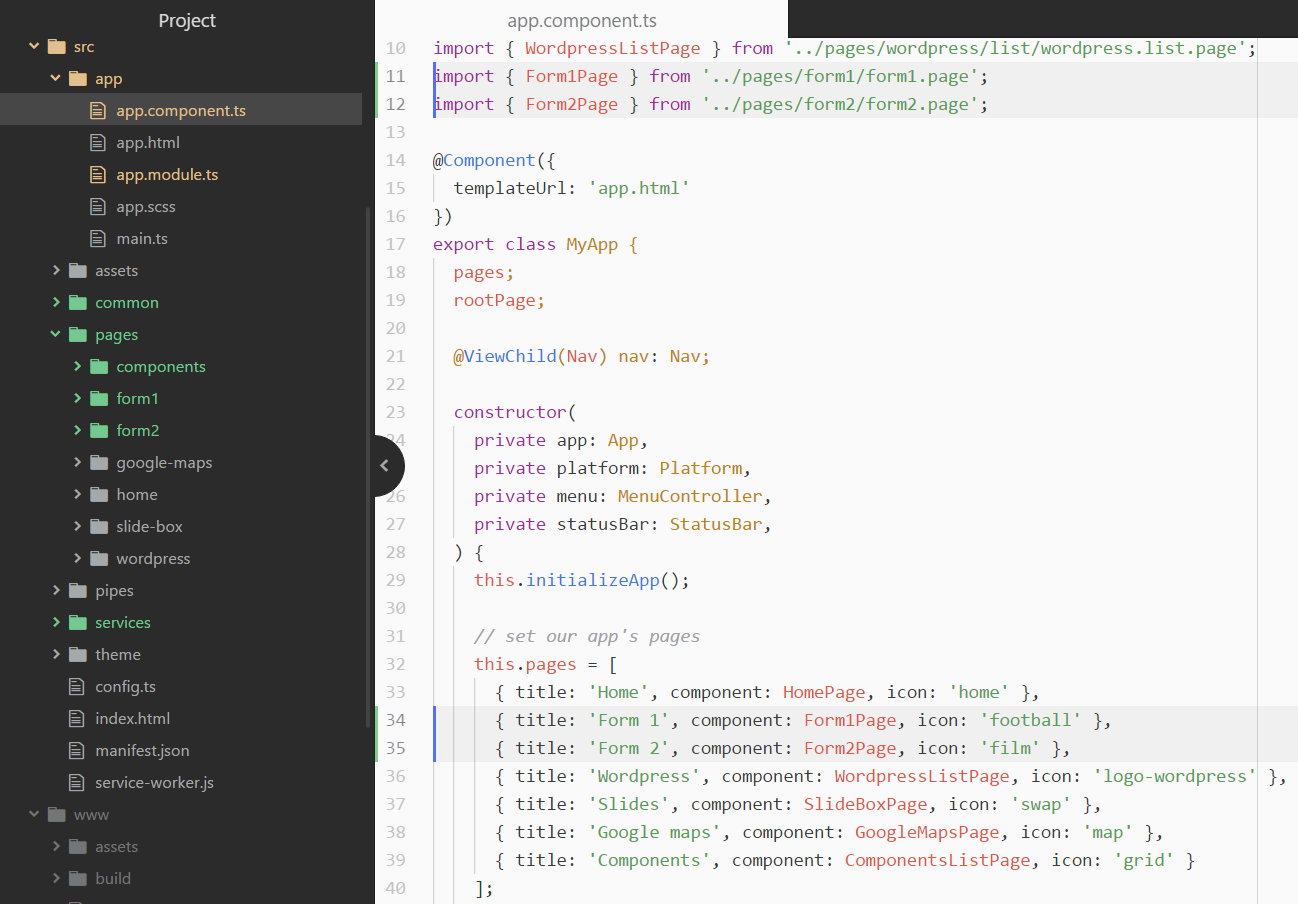Viewport: 1298px width, 904px height.
Task: Click the service-worker.js file icon
Action: [x=76, y=782]
